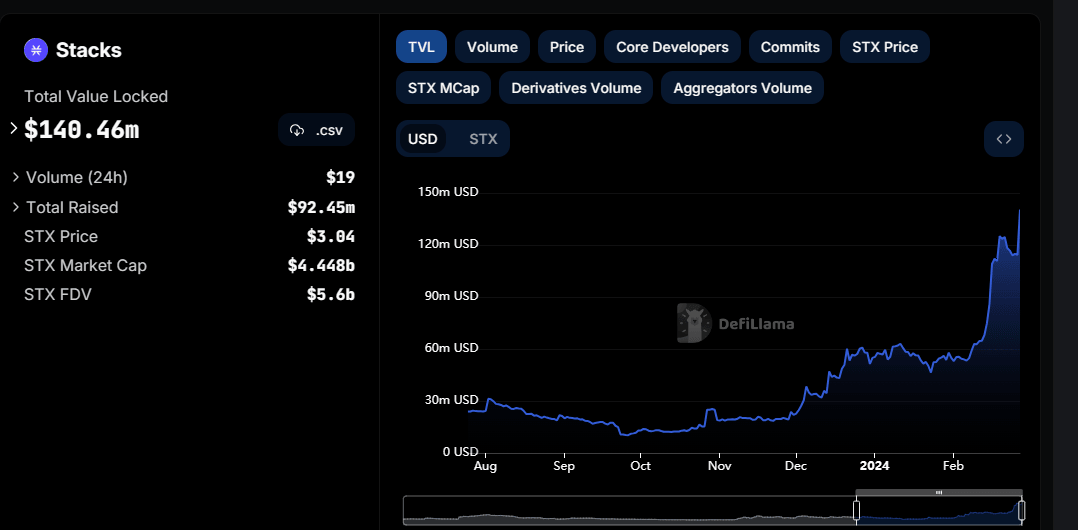This screenshot has height=530, width=1078.
Task: Click the download icon beside .csv
Action: click(297, 130)
